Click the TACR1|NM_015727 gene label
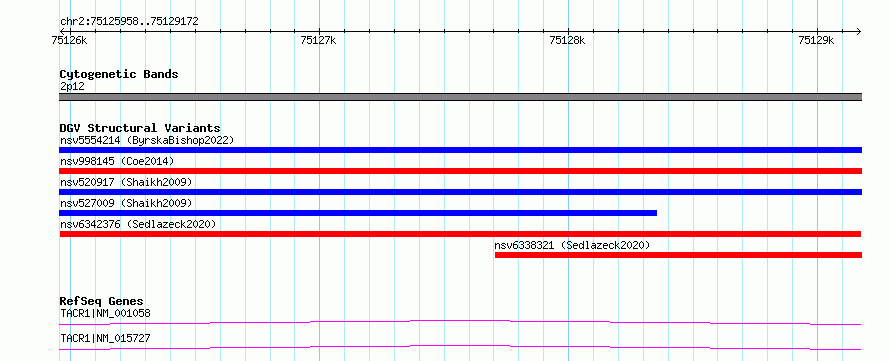 105,339
